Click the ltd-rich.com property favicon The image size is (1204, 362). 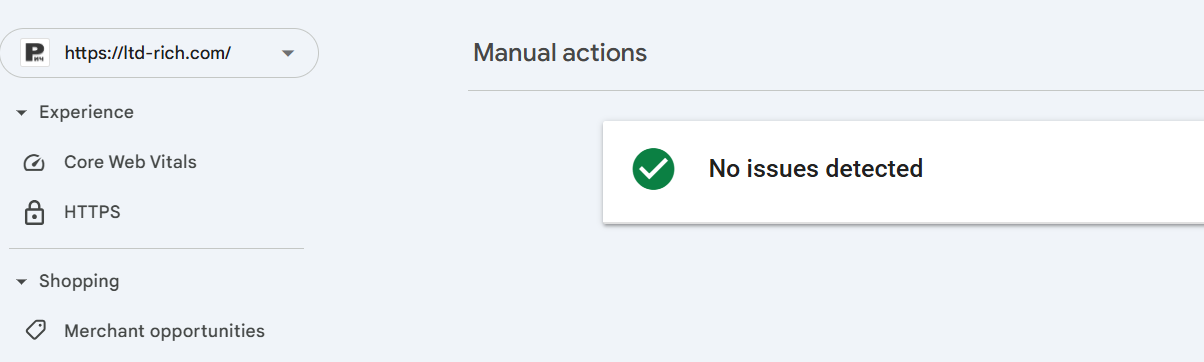(x=35, y=53)
